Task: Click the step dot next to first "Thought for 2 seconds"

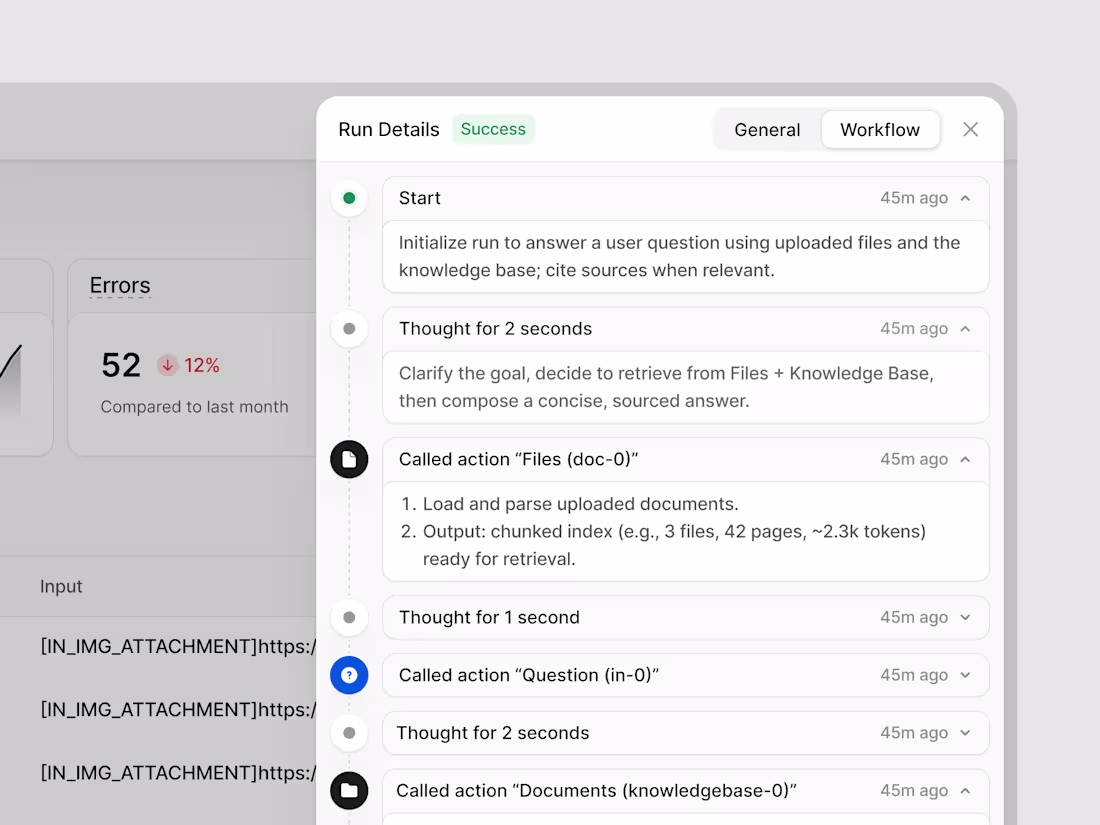Action: pyautogui.click(x=349, y=328)
